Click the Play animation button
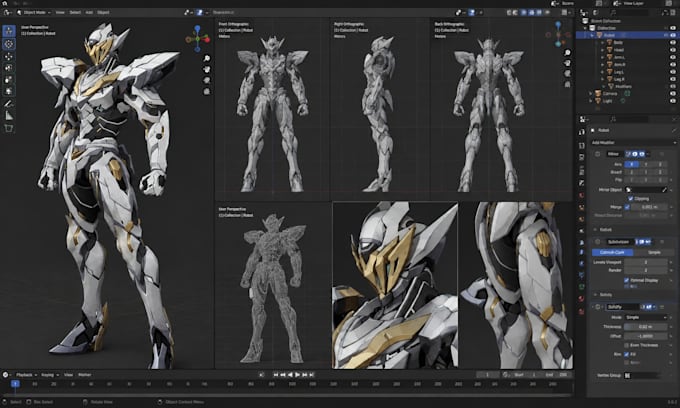Viewport: 680px width, 408px height. pyautogui.click(x=297, y=375)
